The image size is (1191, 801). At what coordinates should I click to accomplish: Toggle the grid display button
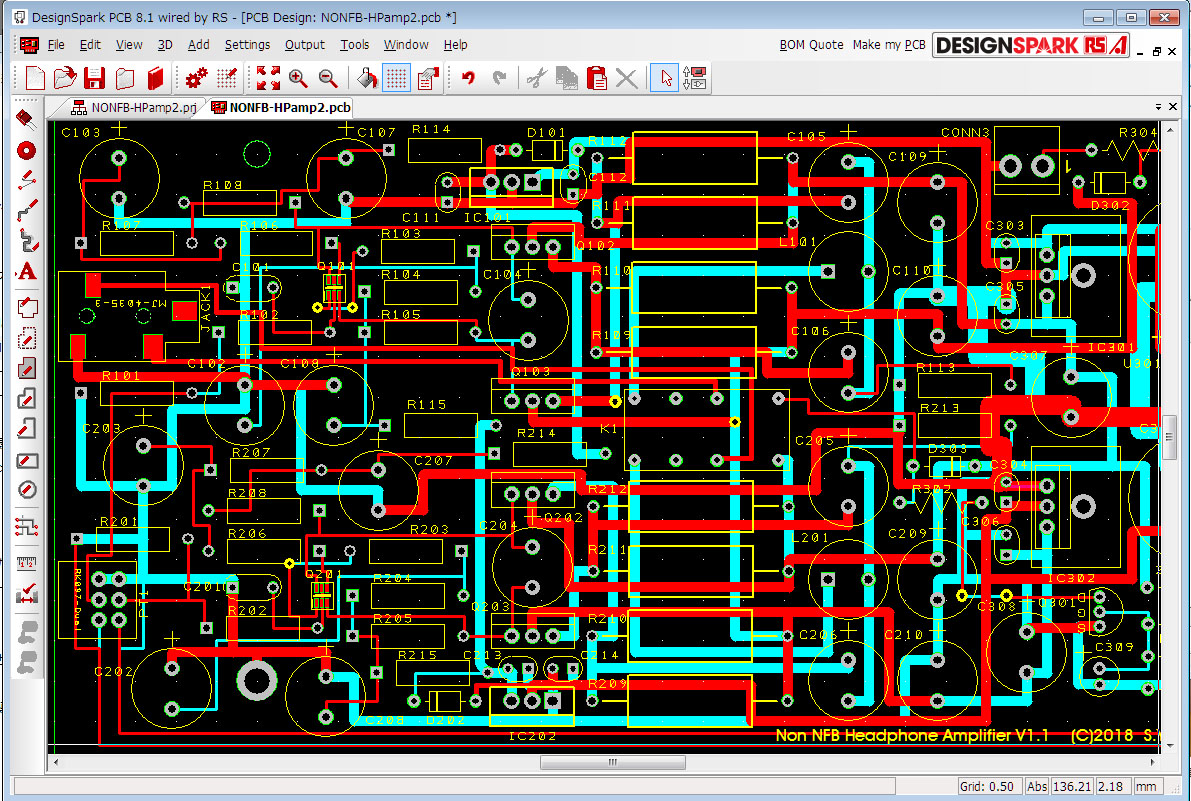pos(397,78)
